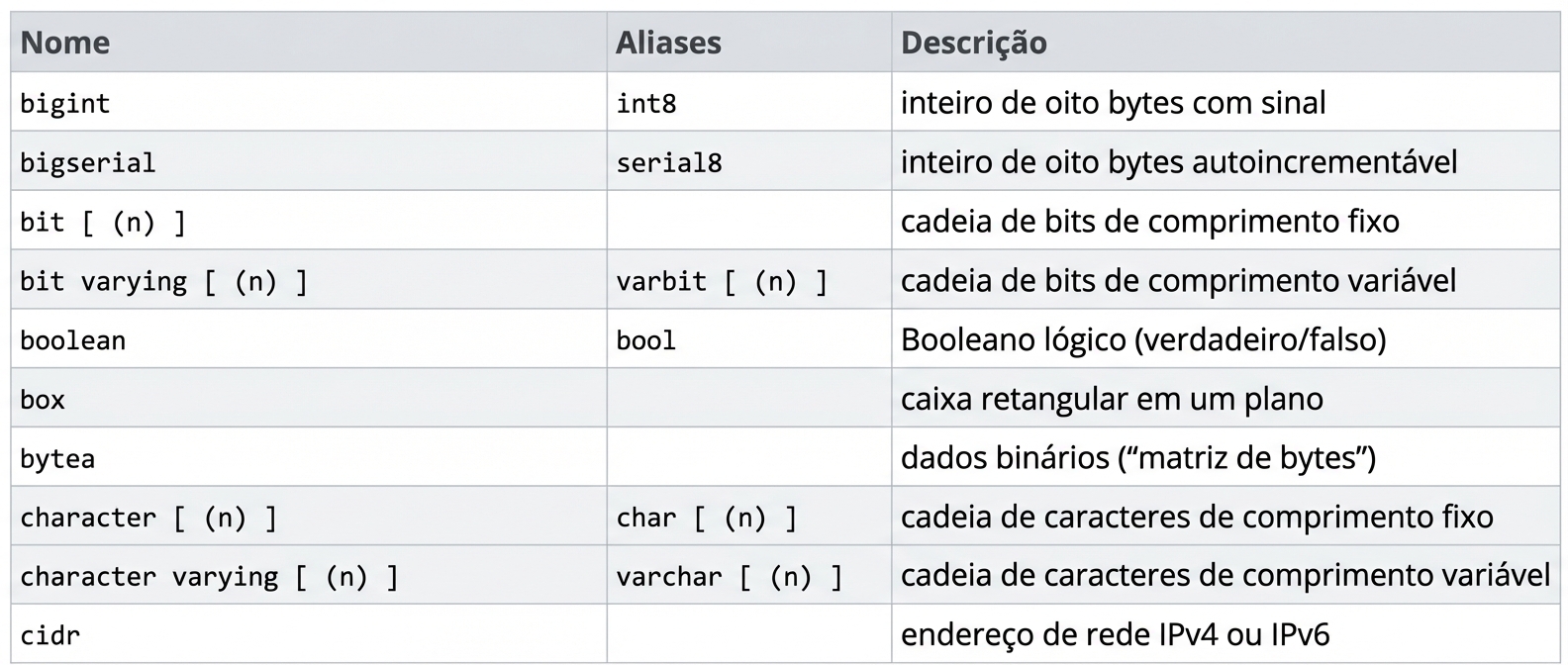Viewport: 1568px width, 665px height.
Task: Click the character [ (n) ] name cell
Action: click(148, 518)
